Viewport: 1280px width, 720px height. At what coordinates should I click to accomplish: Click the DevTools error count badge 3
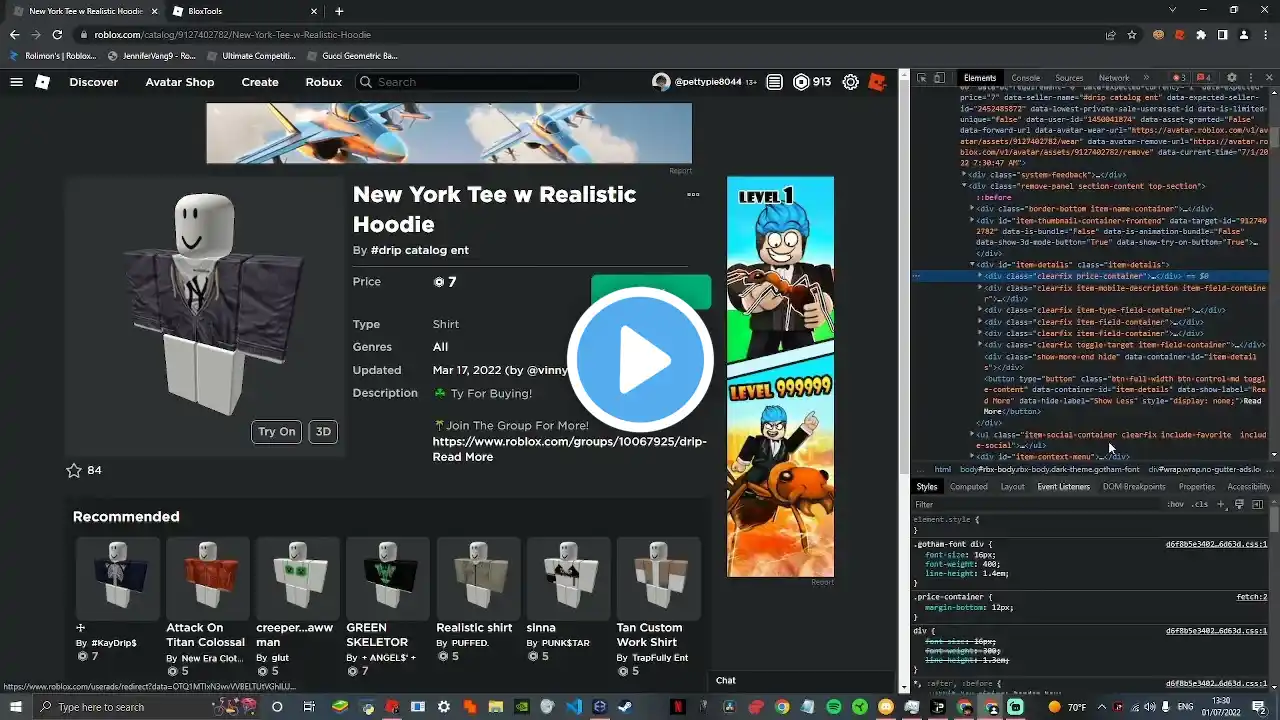coord(1180,78)
